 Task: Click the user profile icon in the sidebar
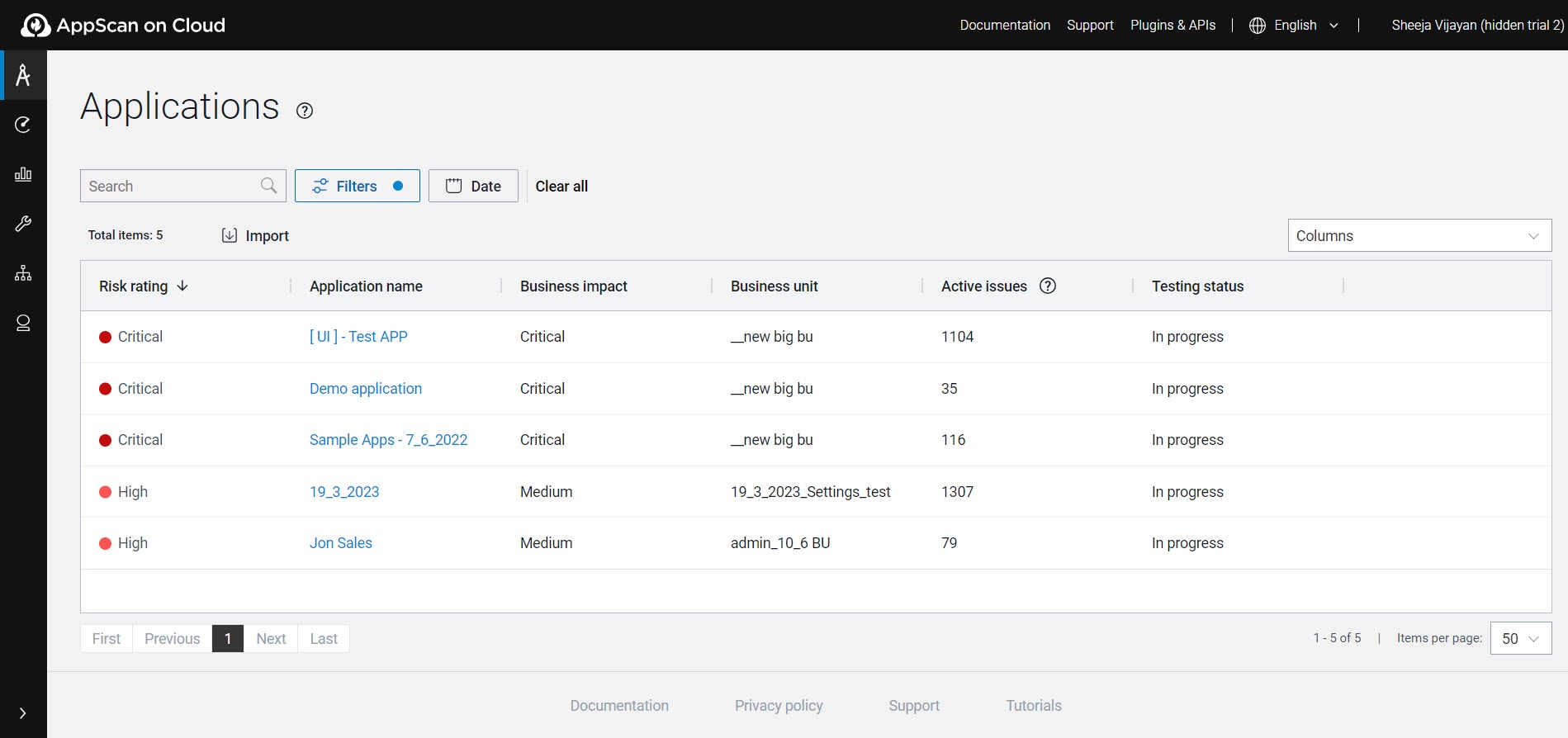pyautogui.click(x=23, y=323)
